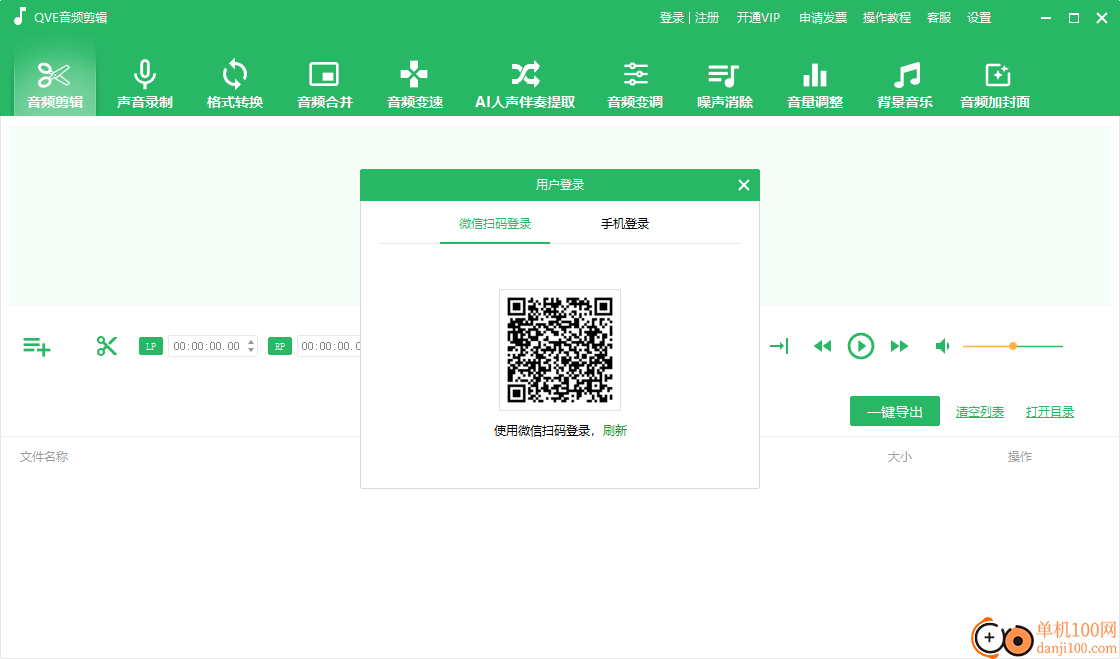Click the 清空列表 clear list link
The height and width of the screenshot is (659, 1120).
[979, 412]
